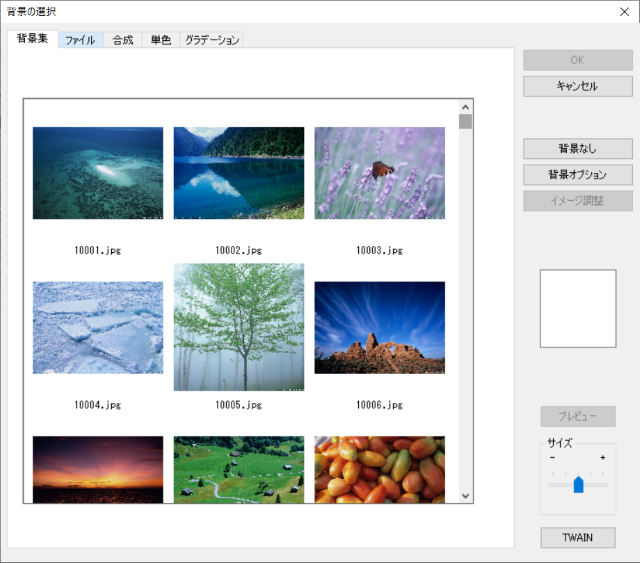Click the 10004.jpg file name
This screenshot has width=640, height=563.
click(x=98, y=405)
